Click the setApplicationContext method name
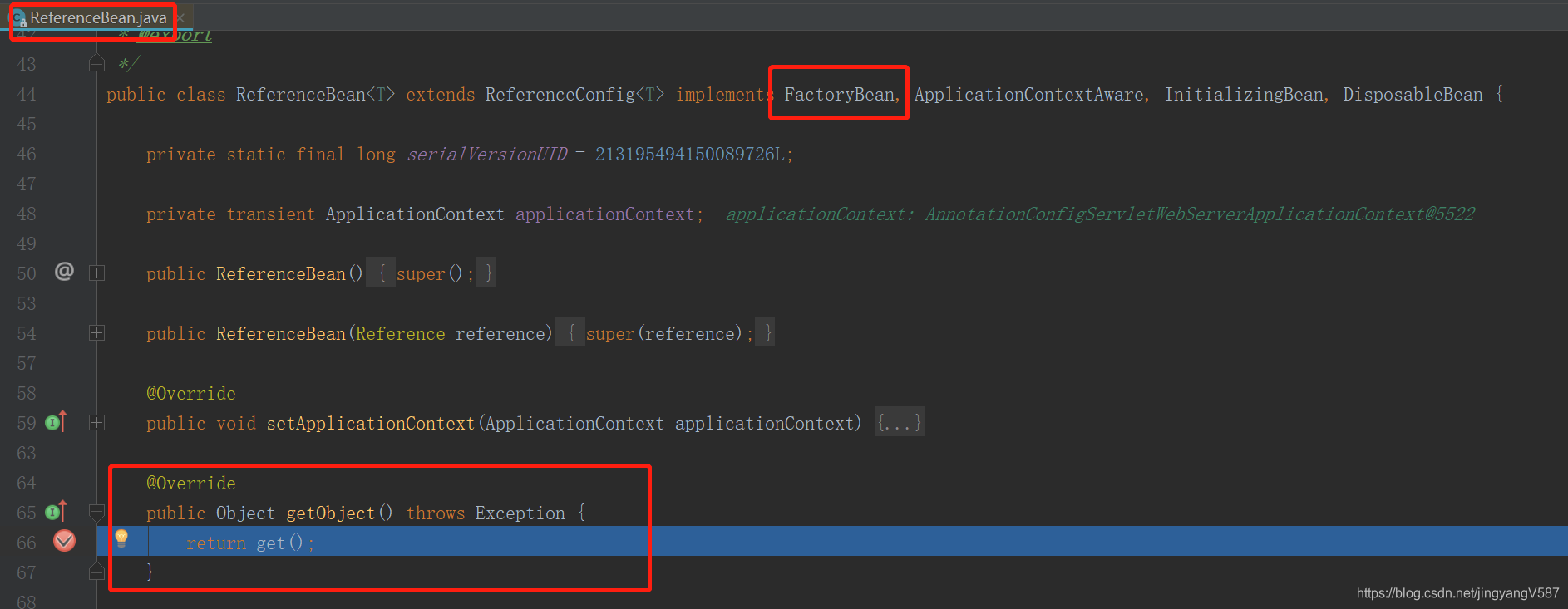 [x=370, y=424]
